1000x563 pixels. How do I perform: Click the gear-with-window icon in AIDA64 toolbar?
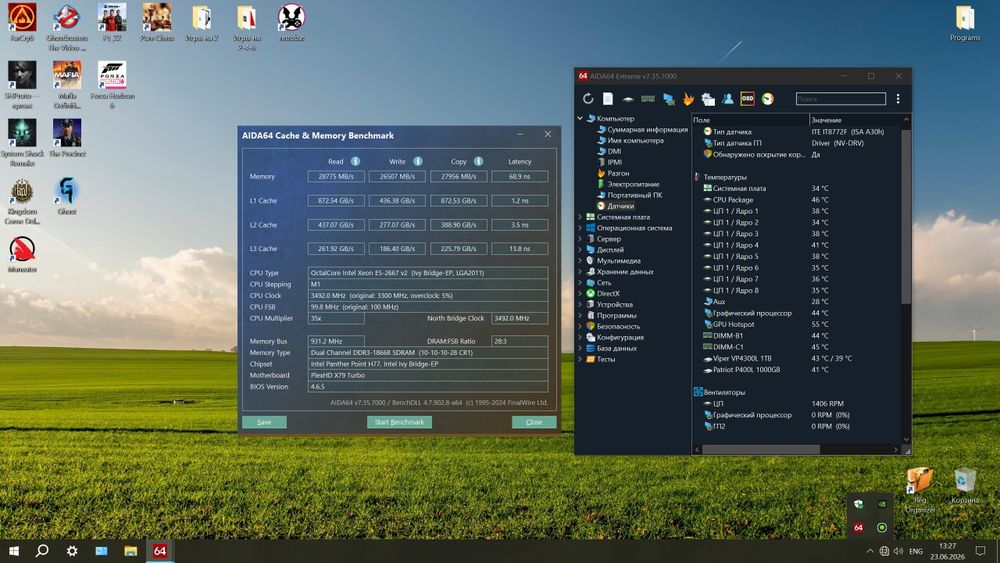(708, 99)
